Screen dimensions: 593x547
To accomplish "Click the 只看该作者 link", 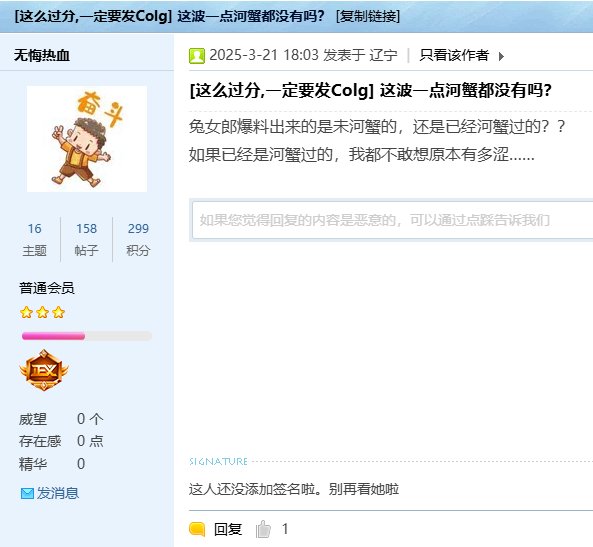I will pos(453,55).
